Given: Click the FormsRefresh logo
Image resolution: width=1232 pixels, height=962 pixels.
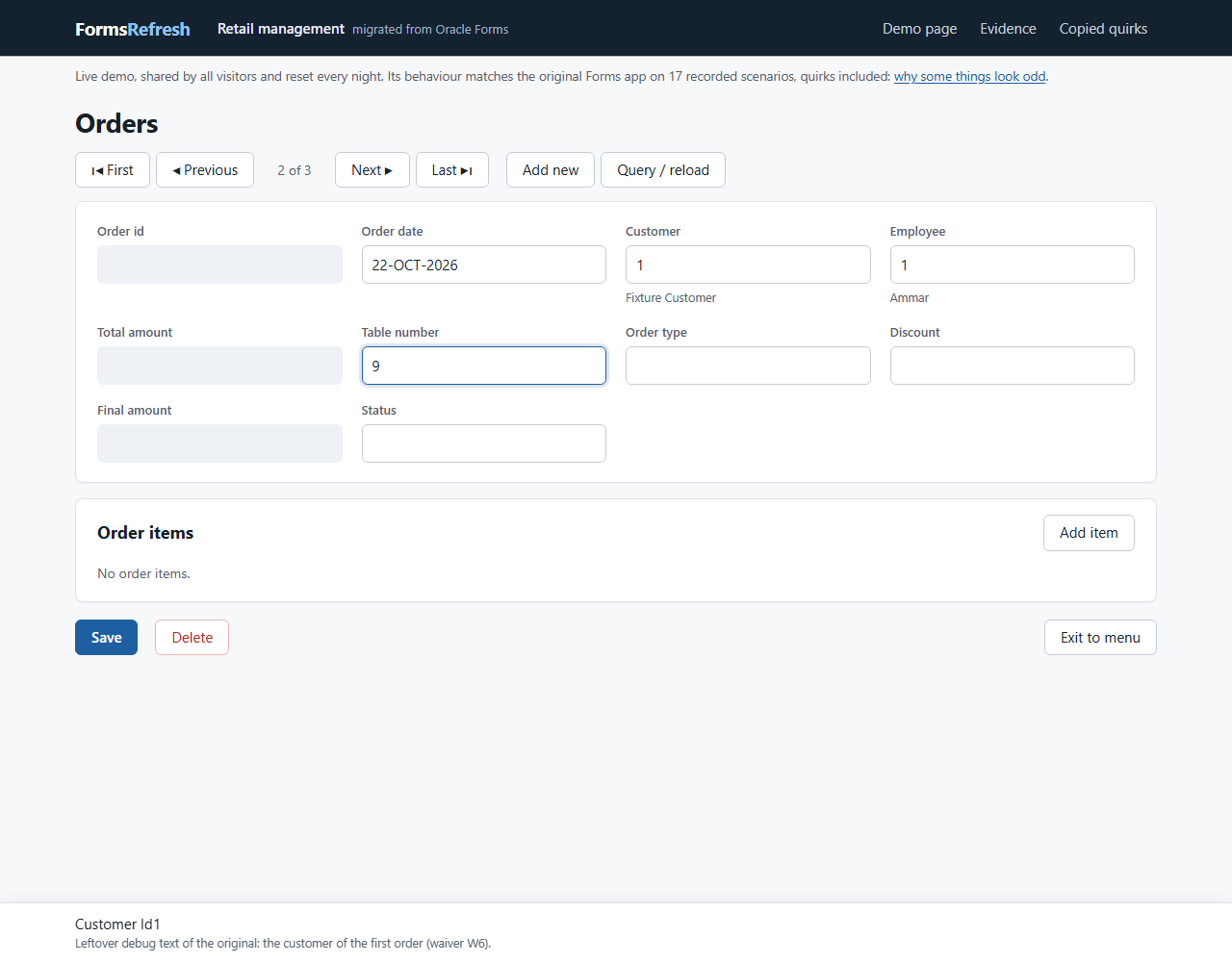Looking at the screenshot, I should point(133,29).
